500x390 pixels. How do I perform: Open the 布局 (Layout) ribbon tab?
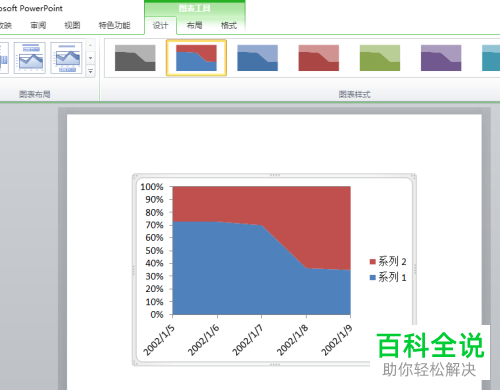194,25
